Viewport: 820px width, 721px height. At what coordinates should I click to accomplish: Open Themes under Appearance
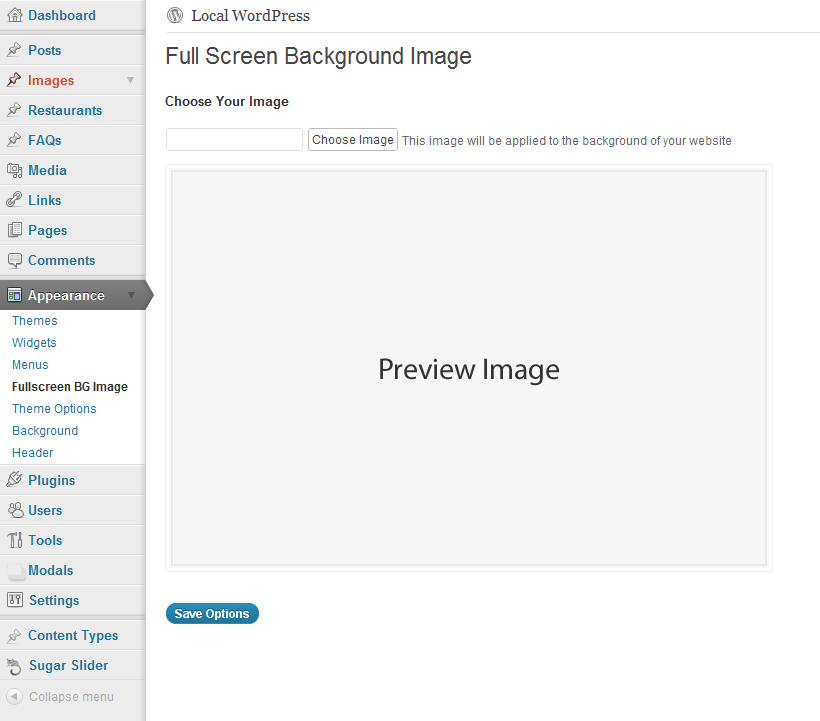click(35, 321)
